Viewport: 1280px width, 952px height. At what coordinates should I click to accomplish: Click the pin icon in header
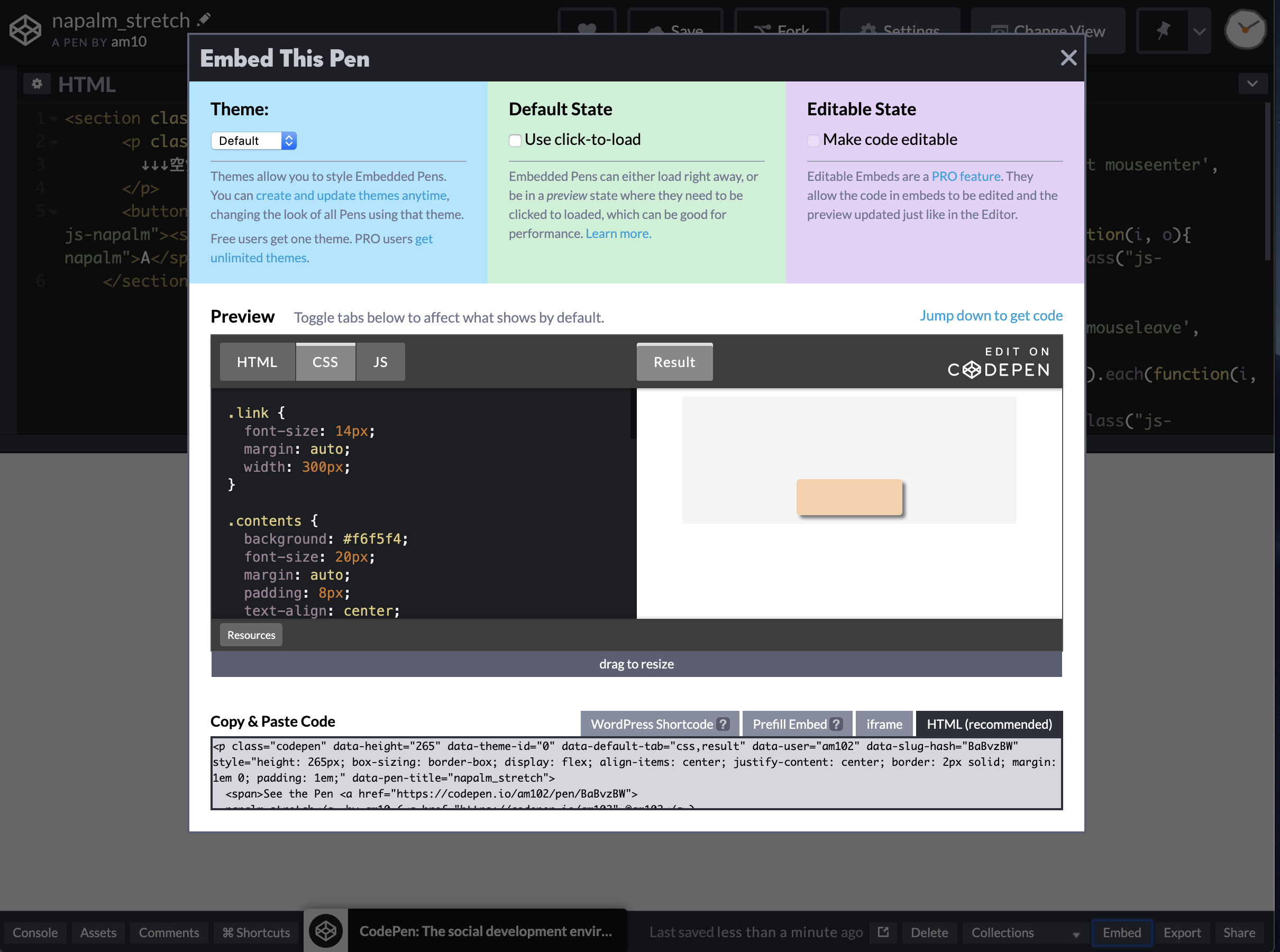tap(1163, 30)
